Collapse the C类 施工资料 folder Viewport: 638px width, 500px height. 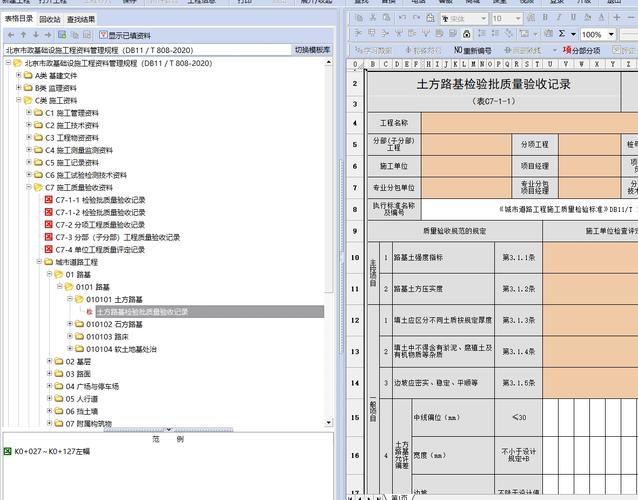(18, 100)
